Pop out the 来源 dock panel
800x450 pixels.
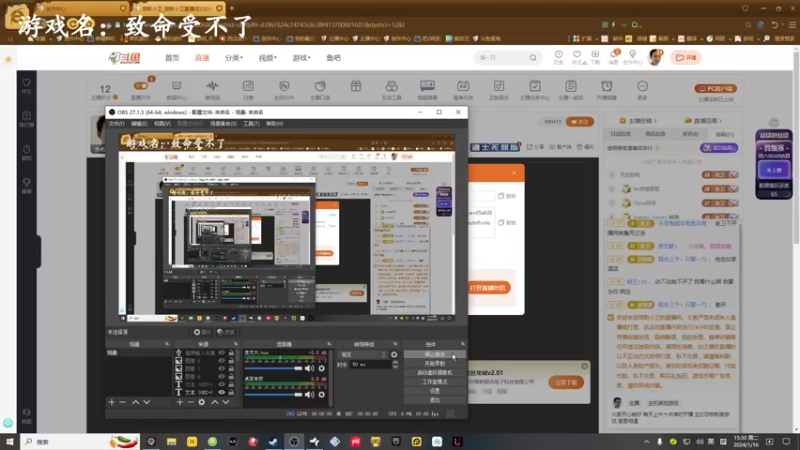pos(236,344)
